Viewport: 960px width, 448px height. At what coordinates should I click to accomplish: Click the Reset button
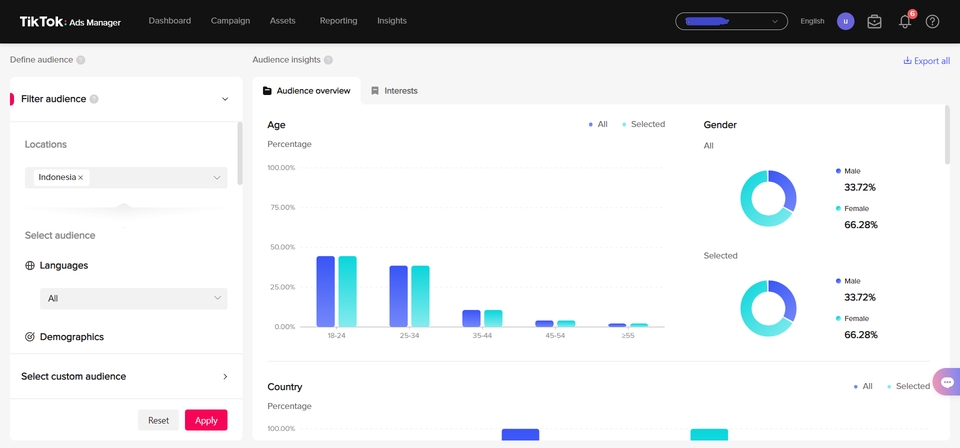[158, 420]
